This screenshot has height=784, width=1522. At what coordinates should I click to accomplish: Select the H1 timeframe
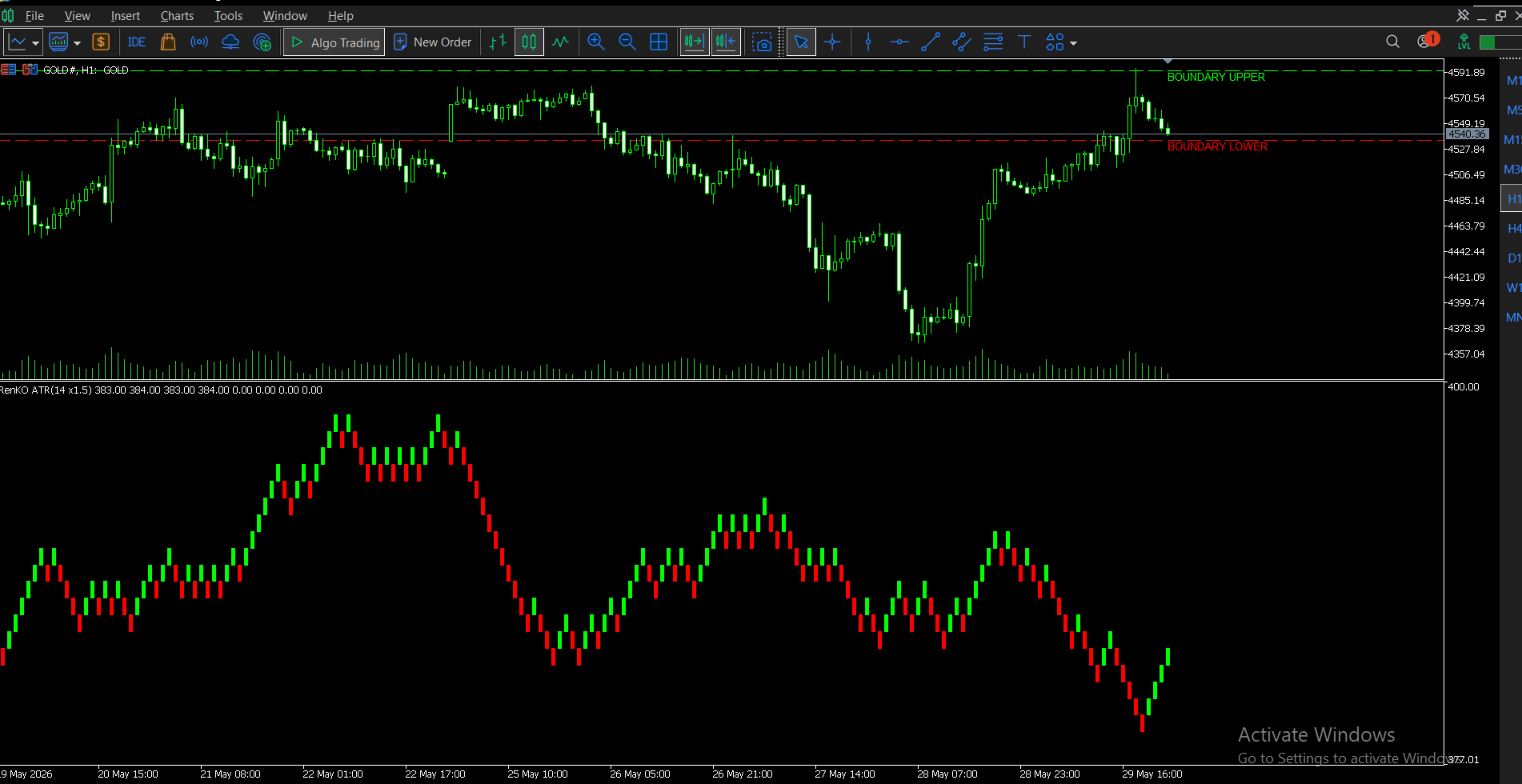(x=1512, y=199)
